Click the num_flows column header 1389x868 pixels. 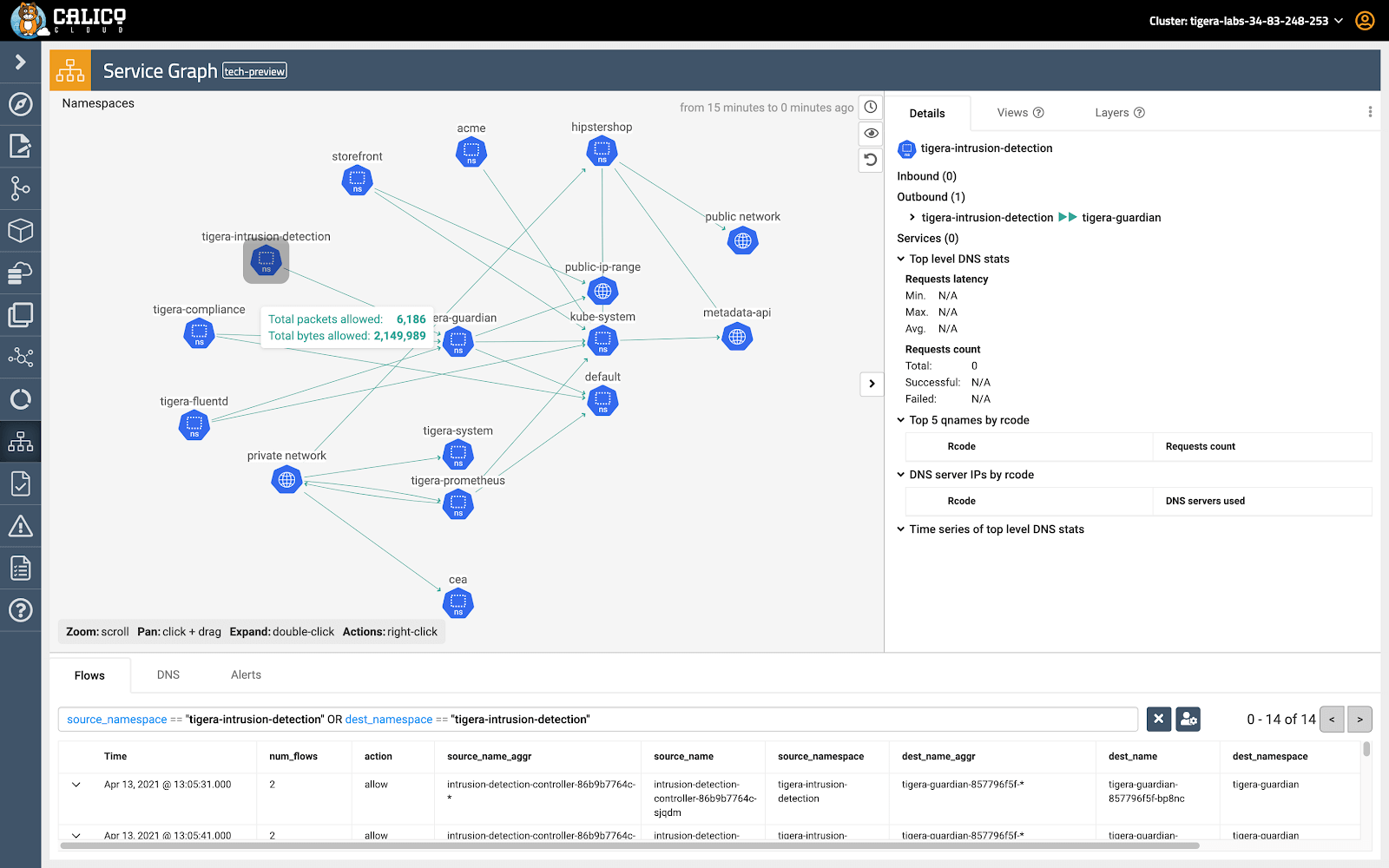[293, 757]
